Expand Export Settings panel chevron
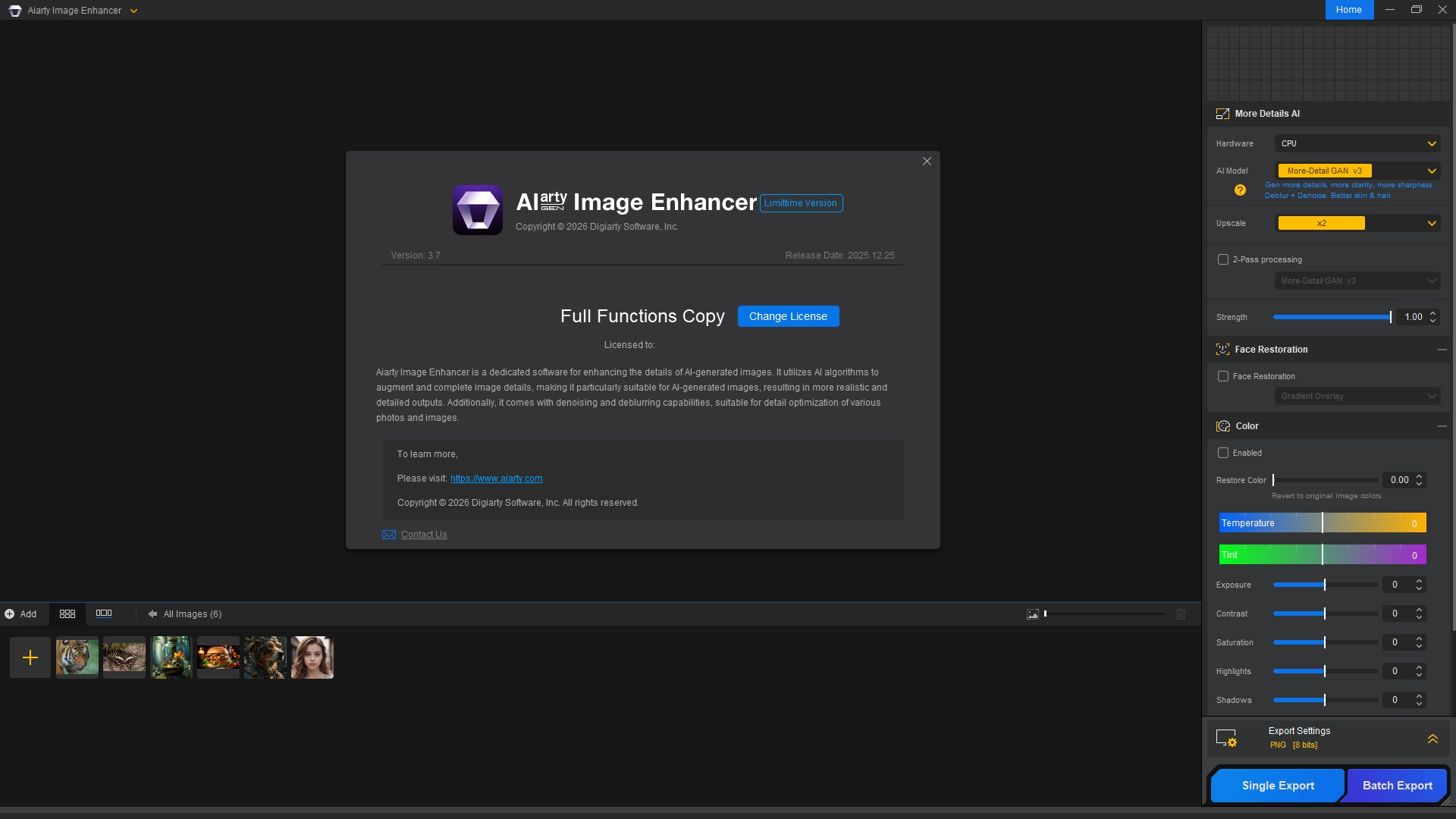1456x819 pixels. click(x=1432, y=739)
